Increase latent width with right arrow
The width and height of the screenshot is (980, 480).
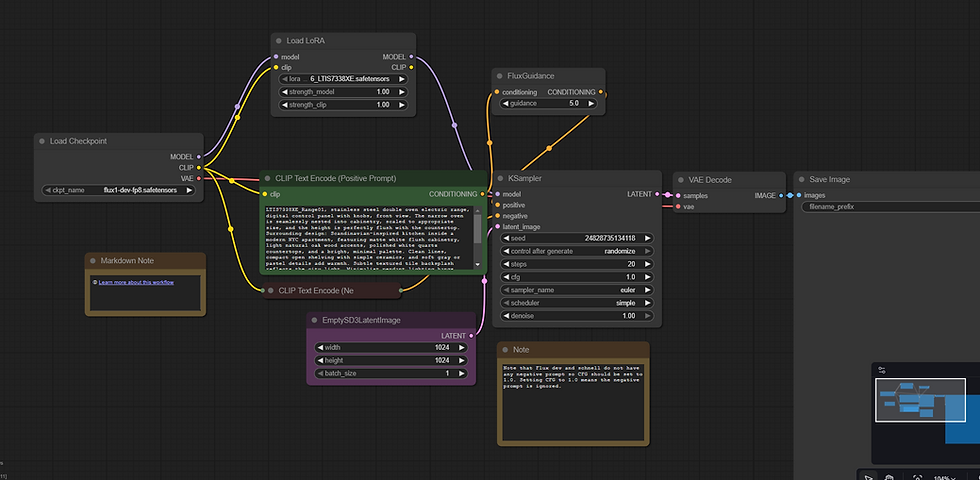point(461,348)
